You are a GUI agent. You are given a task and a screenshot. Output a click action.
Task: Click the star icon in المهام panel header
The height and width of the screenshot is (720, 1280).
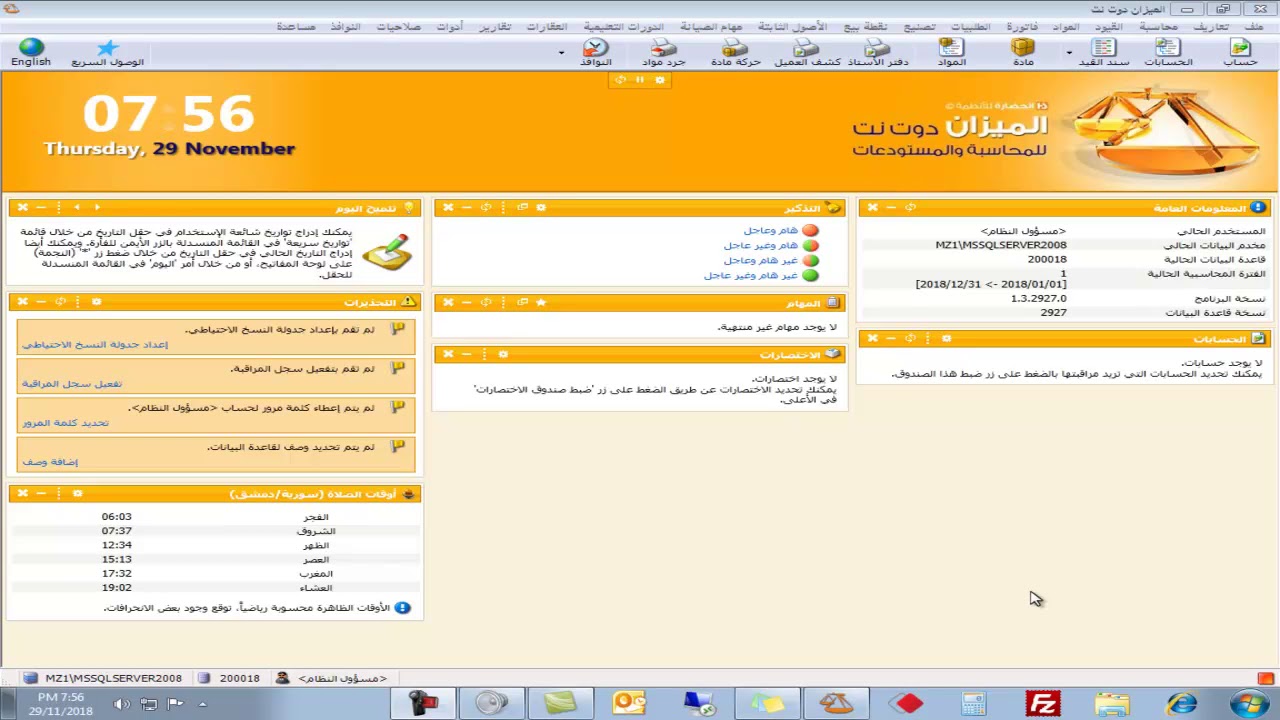point(541,302)
